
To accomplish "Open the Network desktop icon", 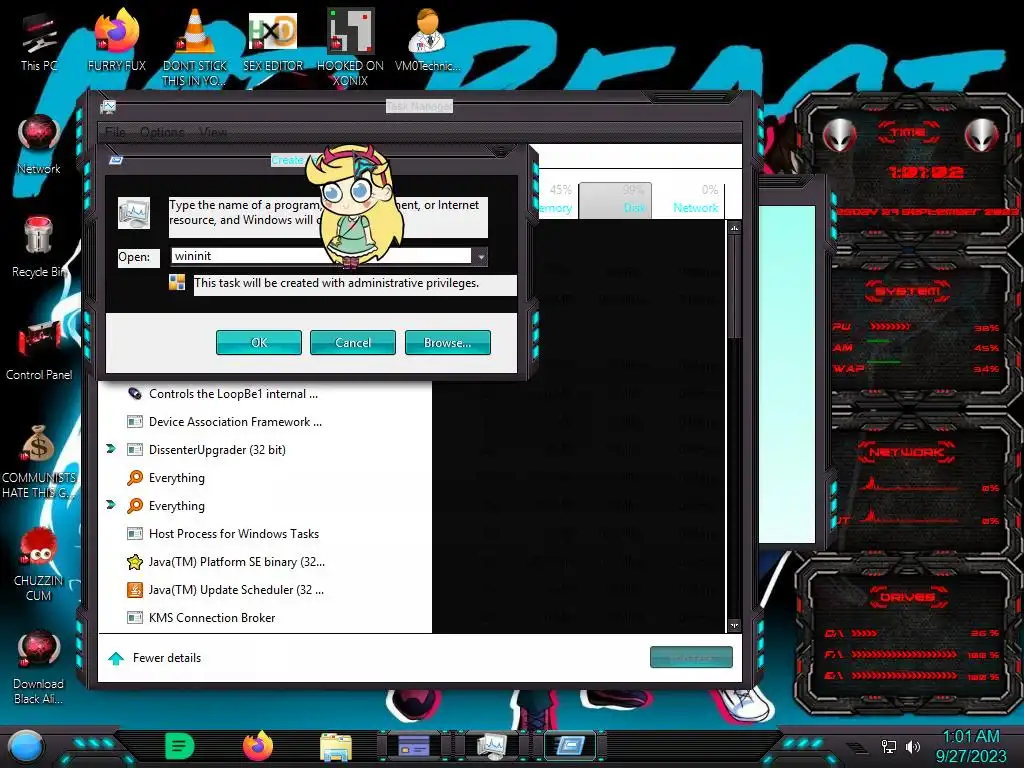I will [39, 145].
